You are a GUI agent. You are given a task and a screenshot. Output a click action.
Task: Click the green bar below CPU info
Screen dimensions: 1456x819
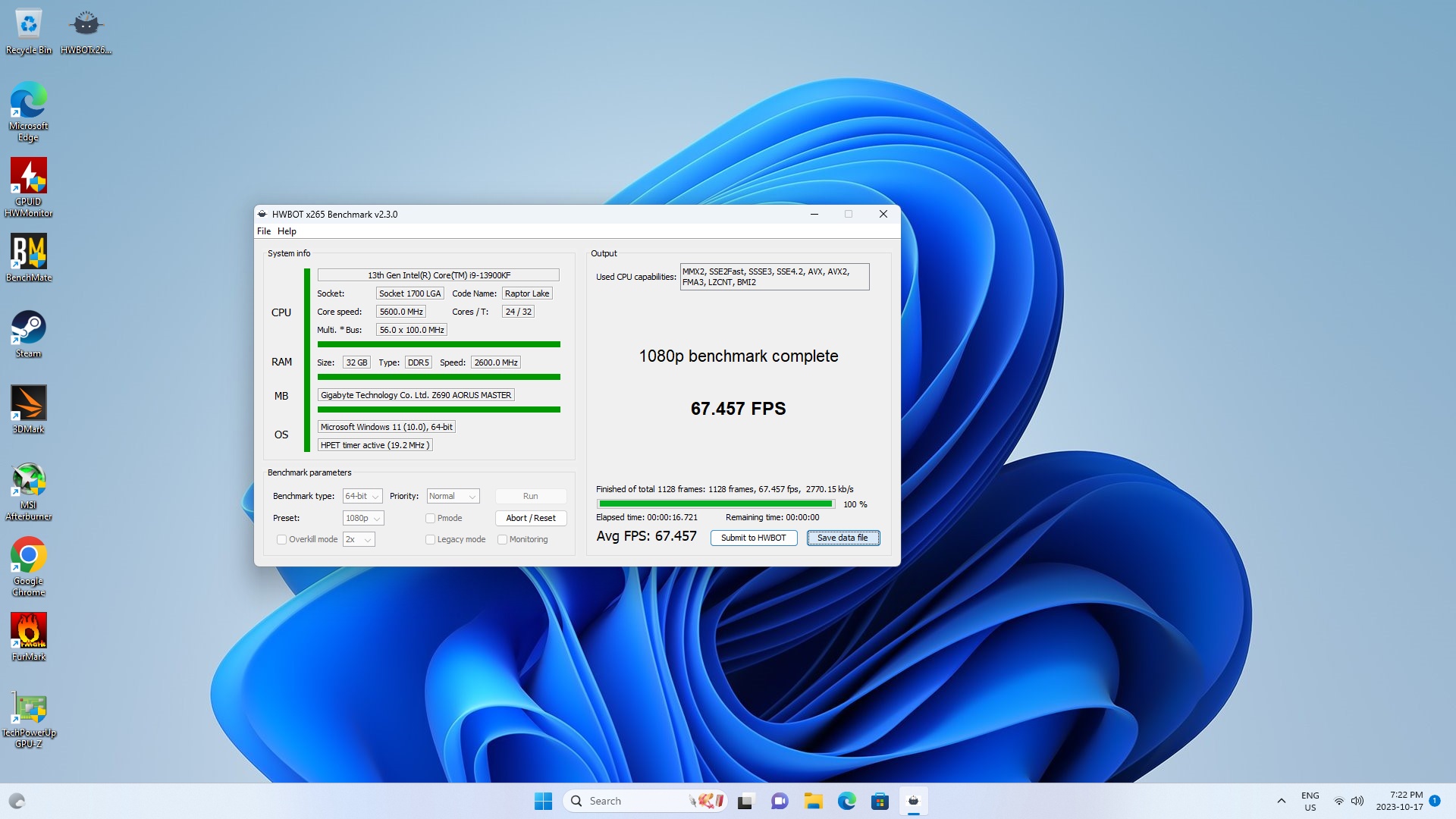coord(439,344)
